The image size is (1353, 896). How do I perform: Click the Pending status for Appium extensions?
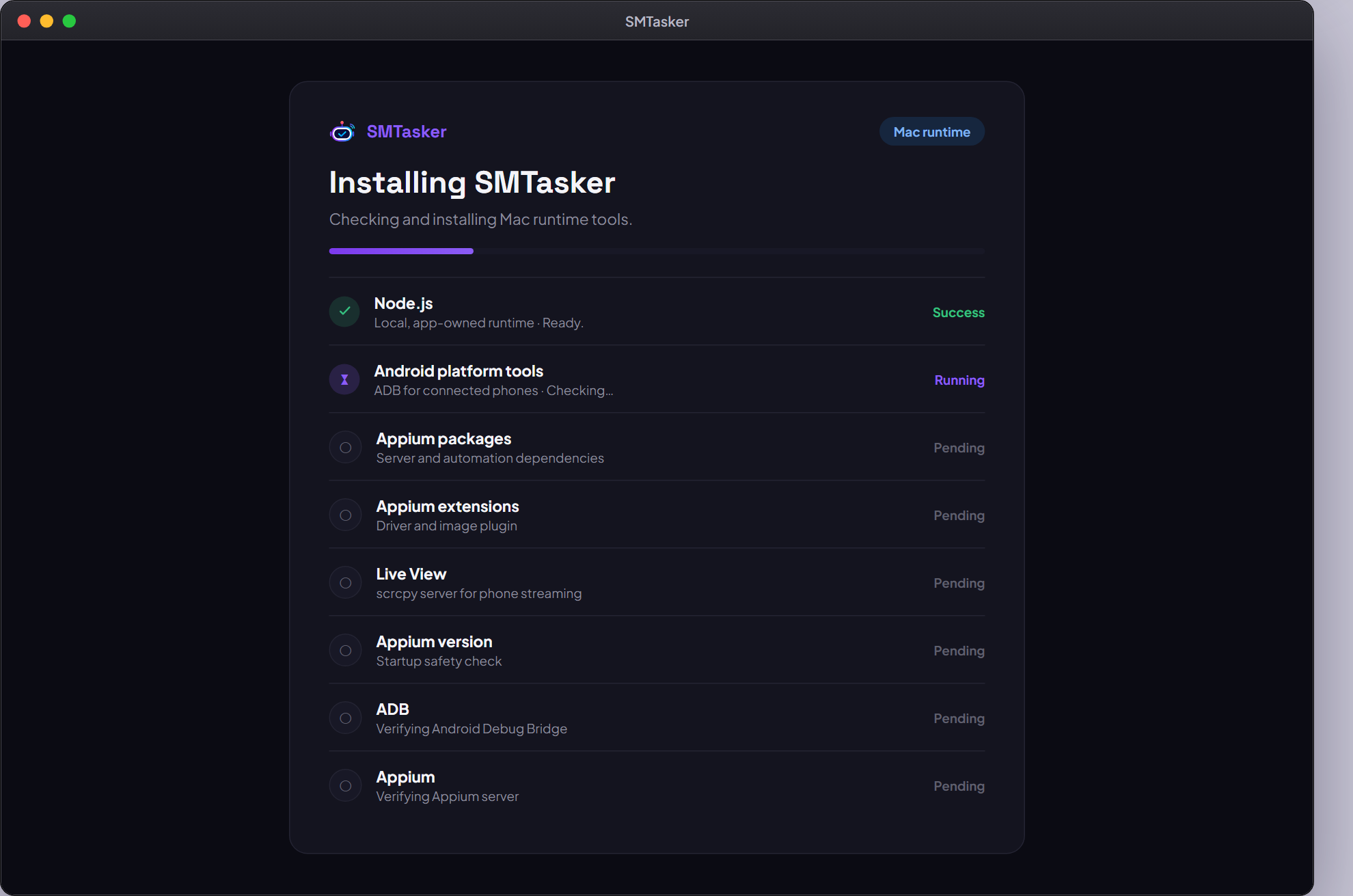pyautogui.click(x=959, y=515)
